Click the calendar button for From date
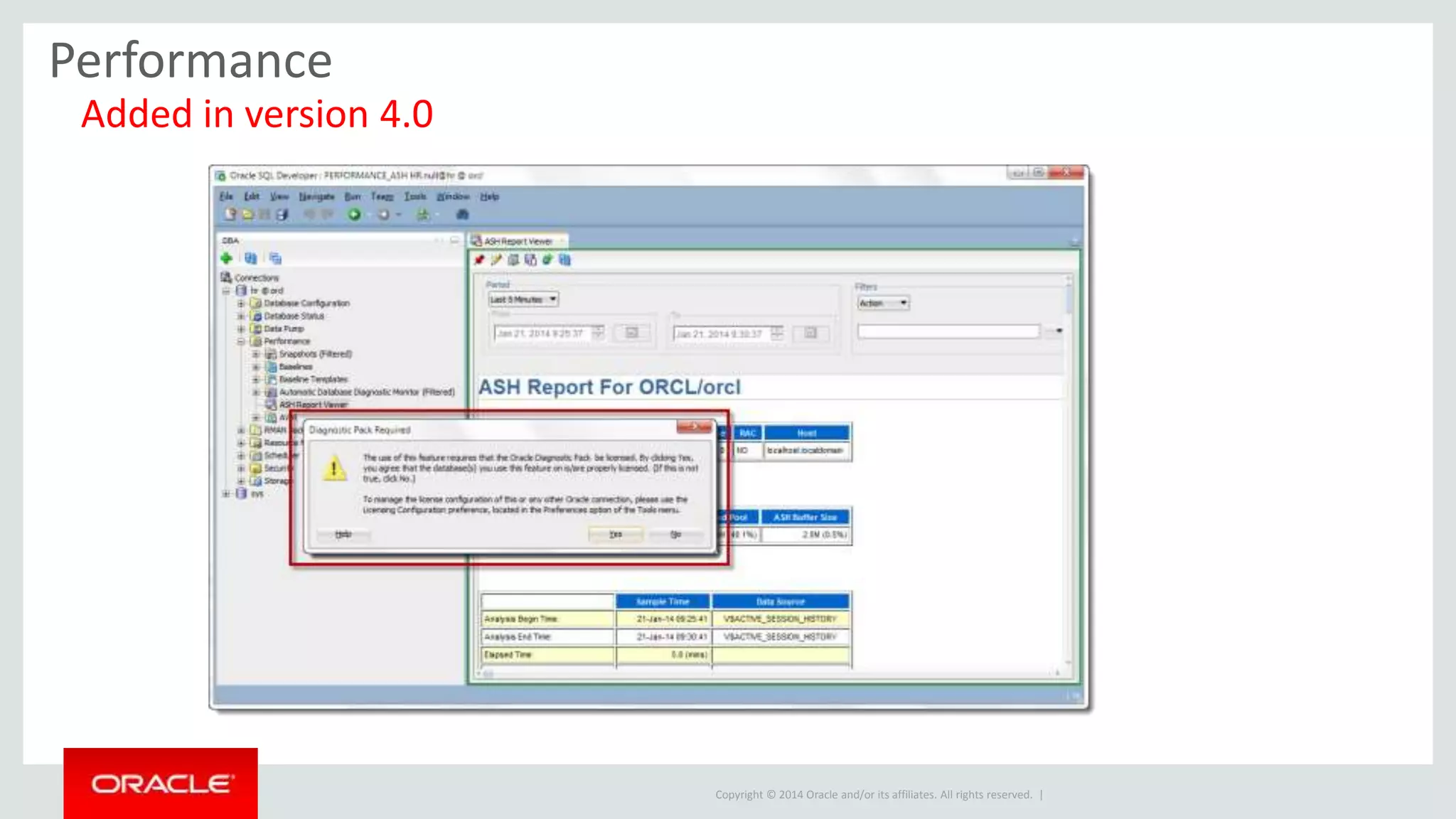 tap(631, 333)
